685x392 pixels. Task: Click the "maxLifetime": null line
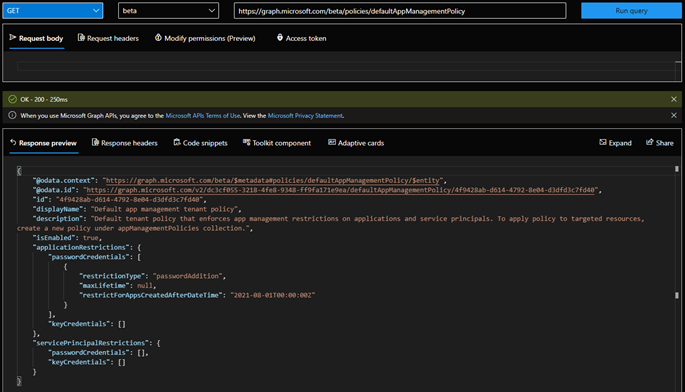click(118, 286)
